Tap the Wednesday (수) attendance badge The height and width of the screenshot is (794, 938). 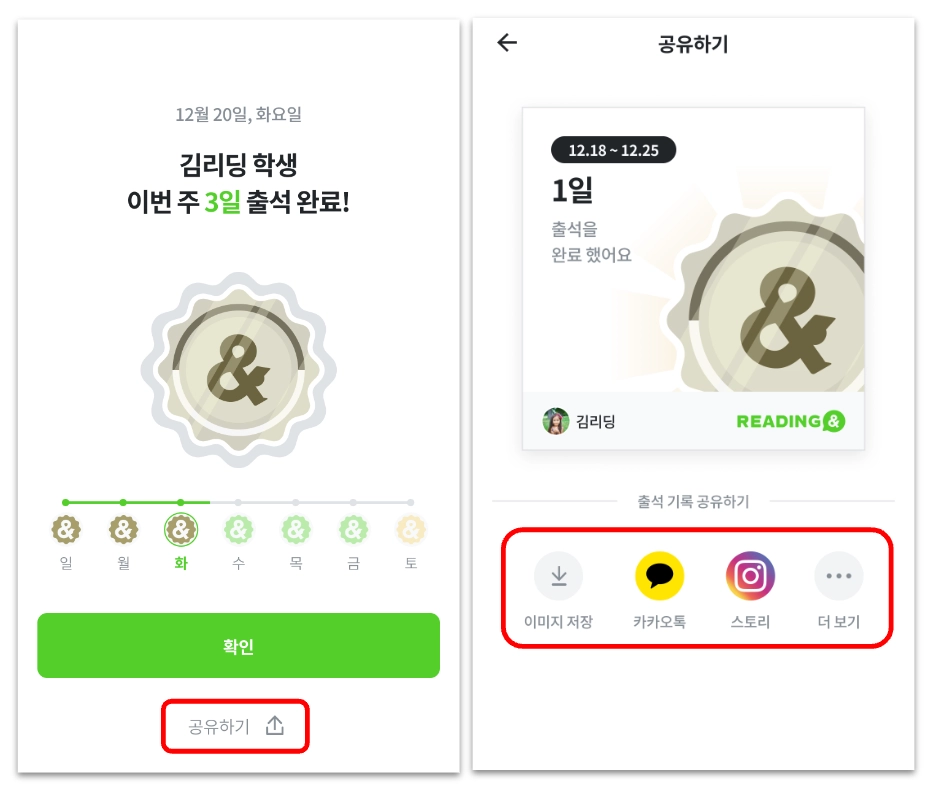(238, 530)
